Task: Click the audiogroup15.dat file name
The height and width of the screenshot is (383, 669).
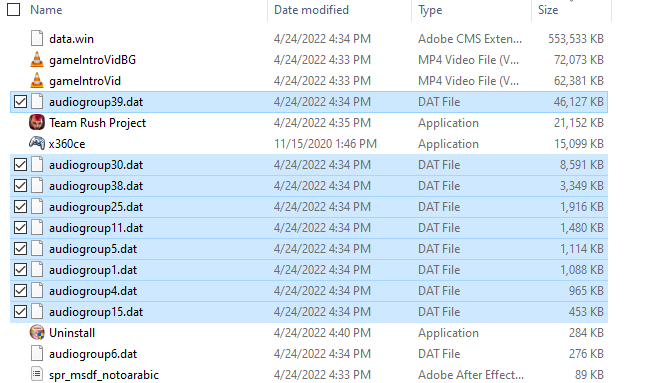Action: click(x=96, y=312)
